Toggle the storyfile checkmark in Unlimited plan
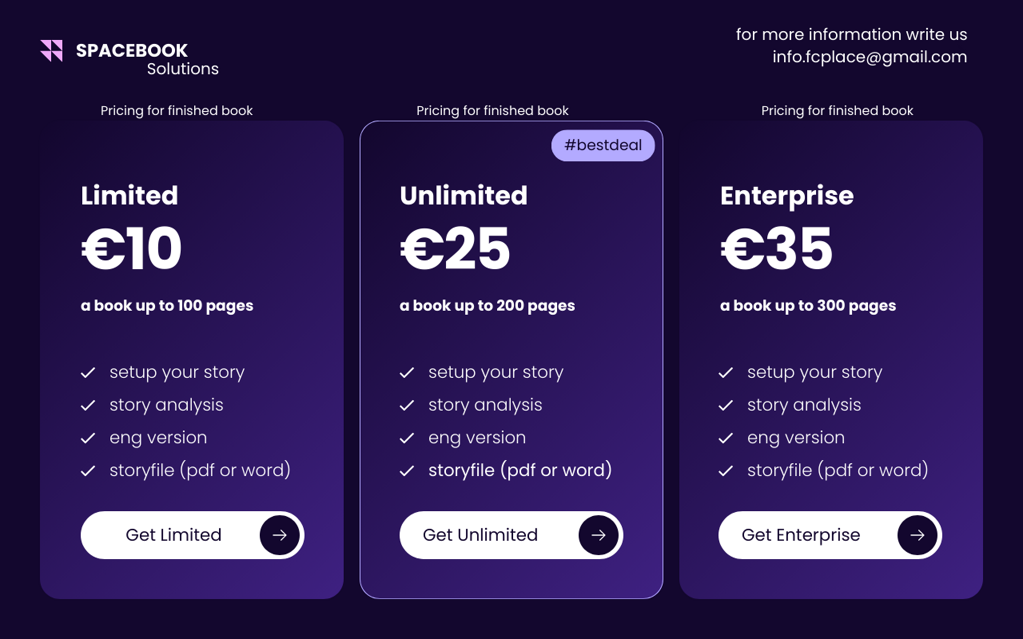Viewport: 1023px width, 639px height. pyautogui.click(x=406, y=470)
